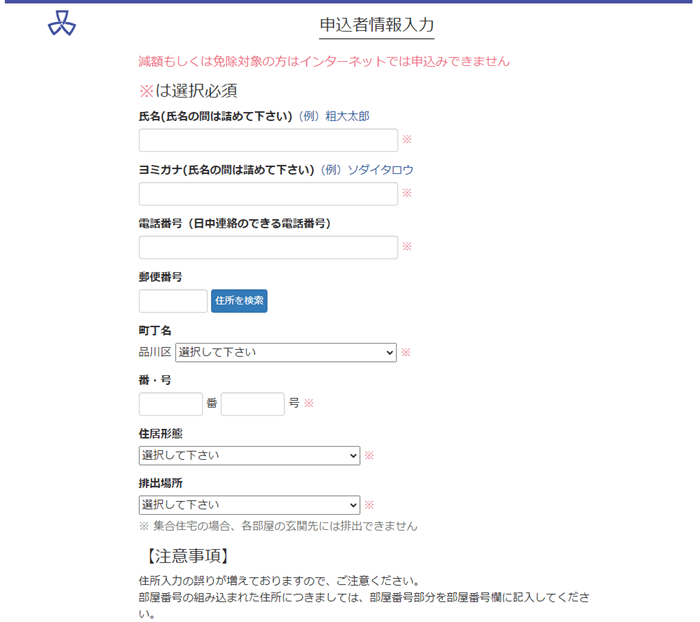Focus the 番 block number field
This screenshot has width=700, height=622.
171,404
